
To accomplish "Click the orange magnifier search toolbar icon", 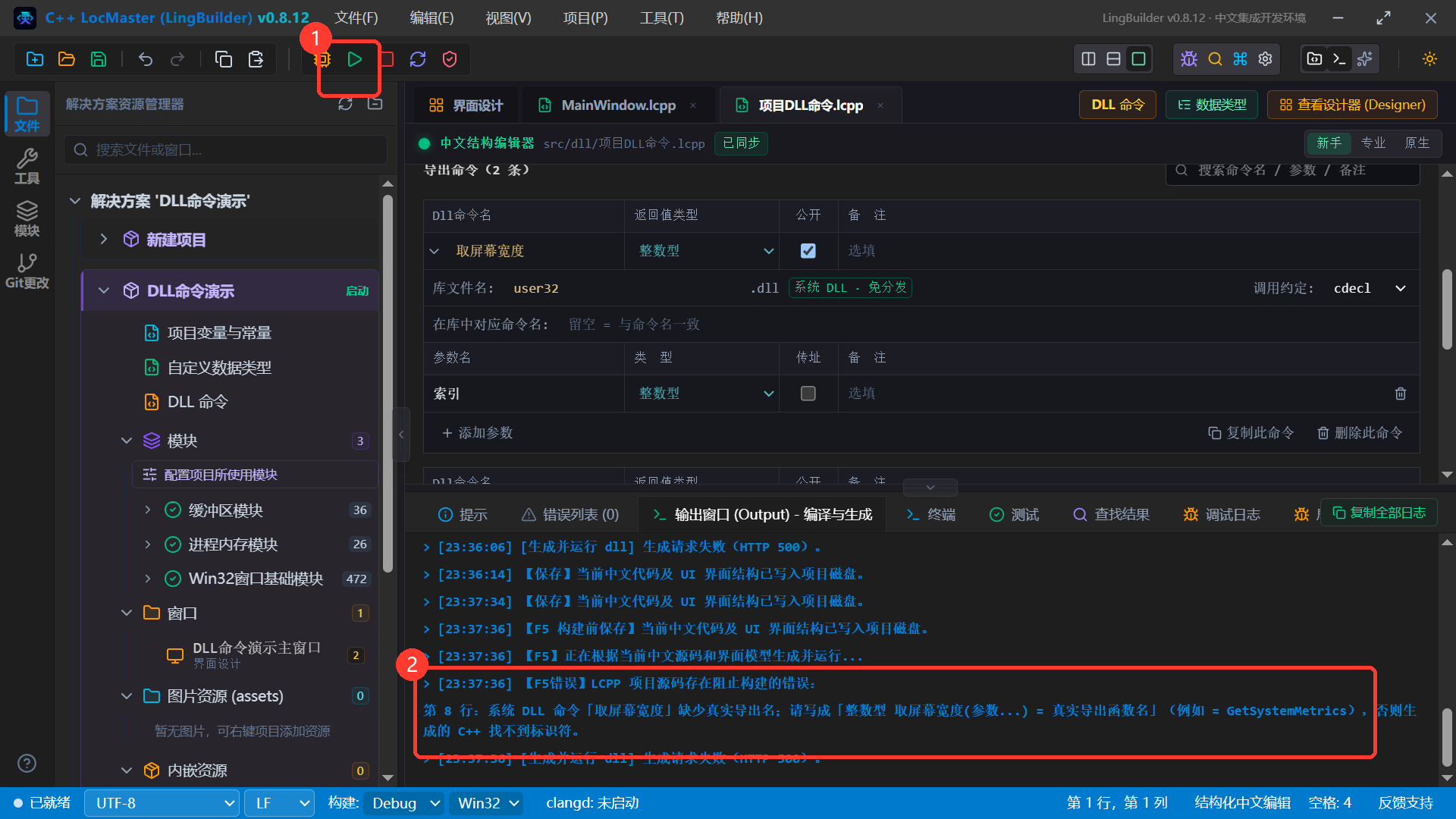I will (x=1215, y=59).
